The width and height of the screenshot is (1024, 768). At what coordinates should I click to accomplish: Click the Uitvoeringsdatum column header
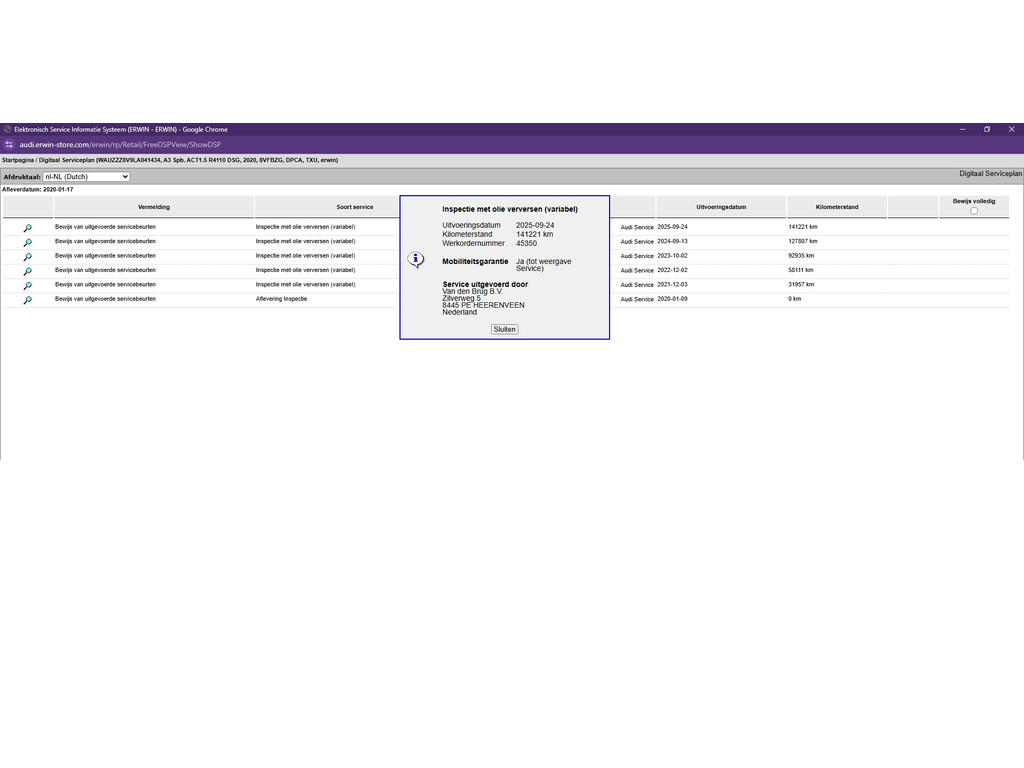coord(721,207)
